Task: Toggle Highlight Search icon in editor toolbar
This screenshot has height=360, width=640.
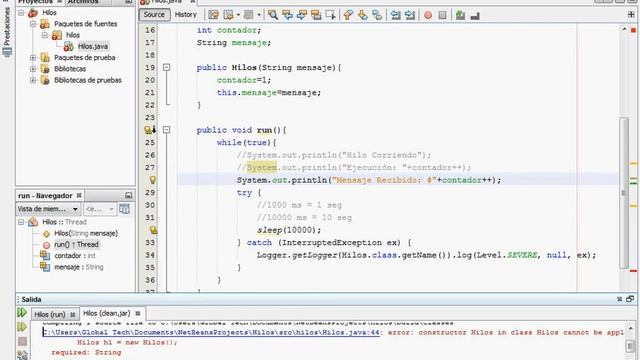Action: pyautogui.click(x=316, y=15)
